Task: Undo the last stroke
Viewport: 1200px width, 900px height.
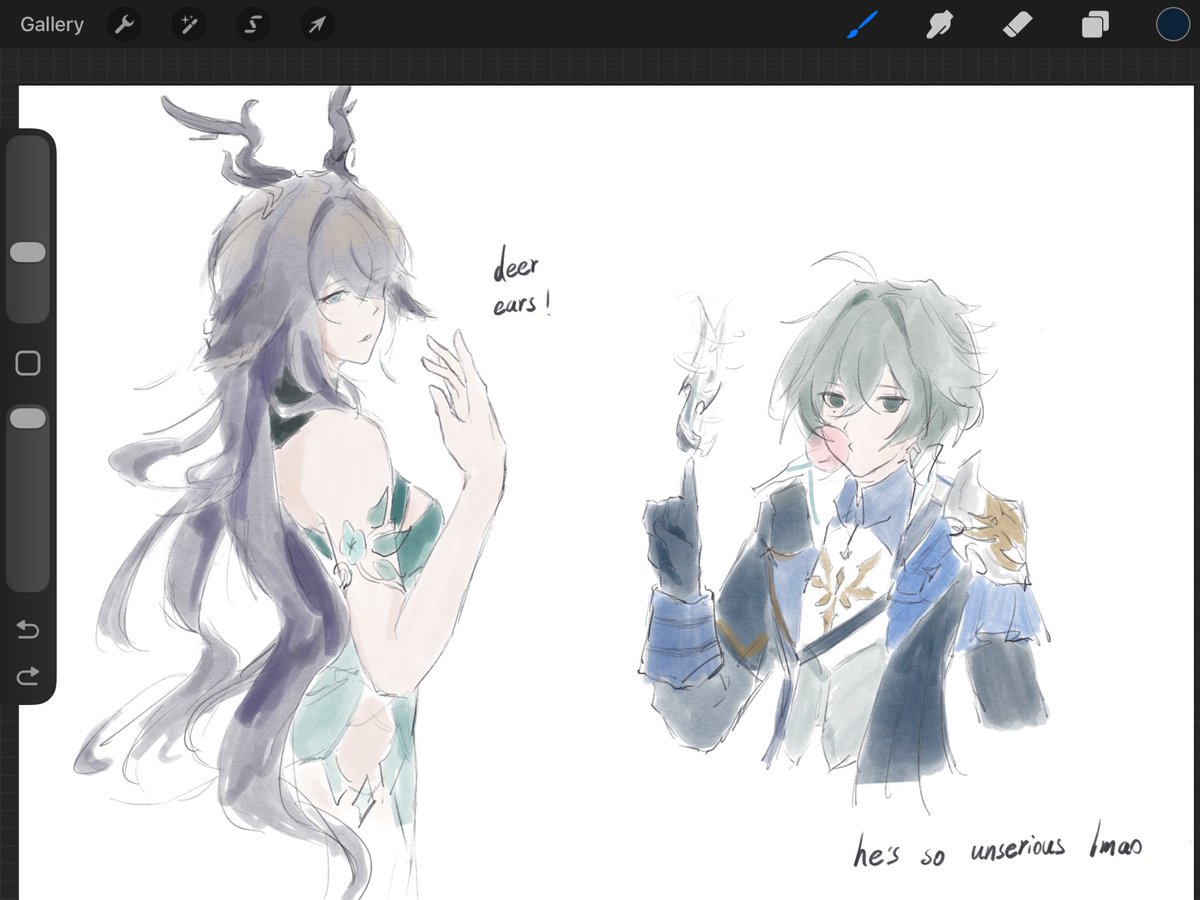Action: [28, 630]
